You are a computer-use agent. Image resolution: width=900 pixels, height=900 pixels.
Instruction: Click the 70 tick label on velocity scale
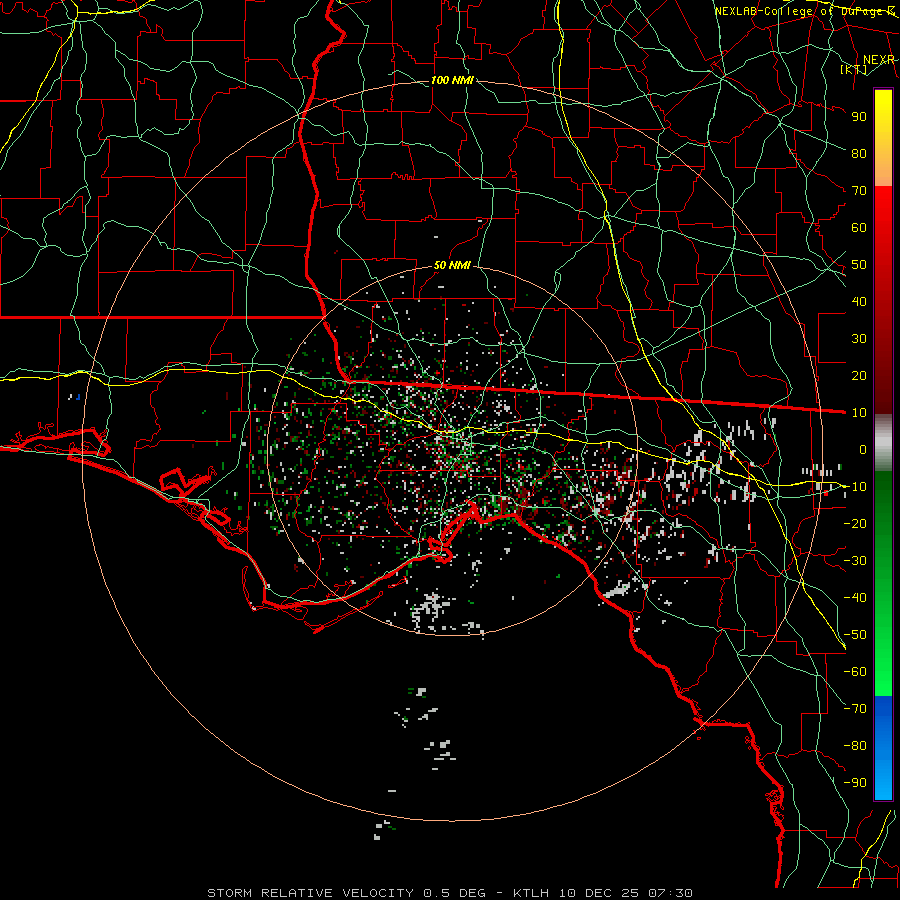coord(859,191)
